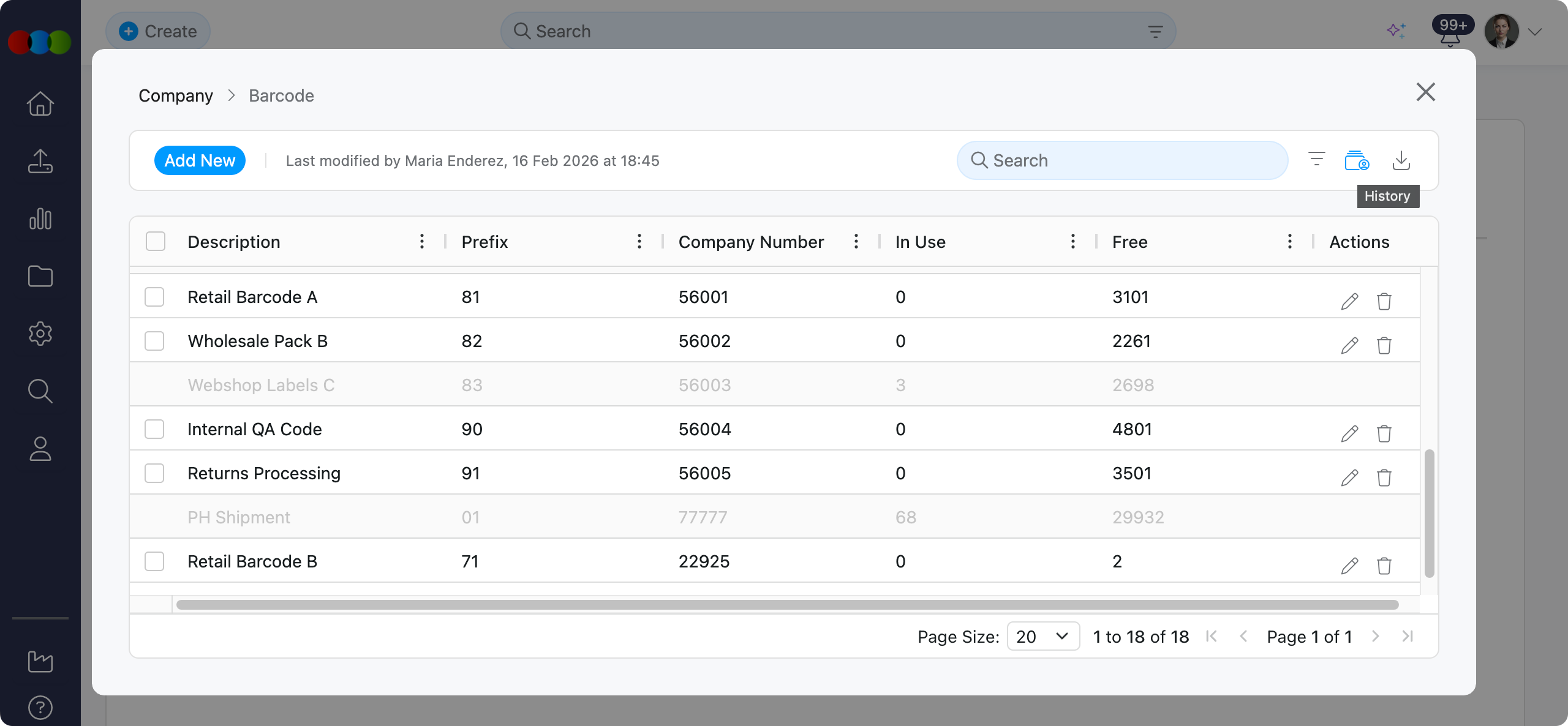Open the table filter icon

(x=1316, y=160)
